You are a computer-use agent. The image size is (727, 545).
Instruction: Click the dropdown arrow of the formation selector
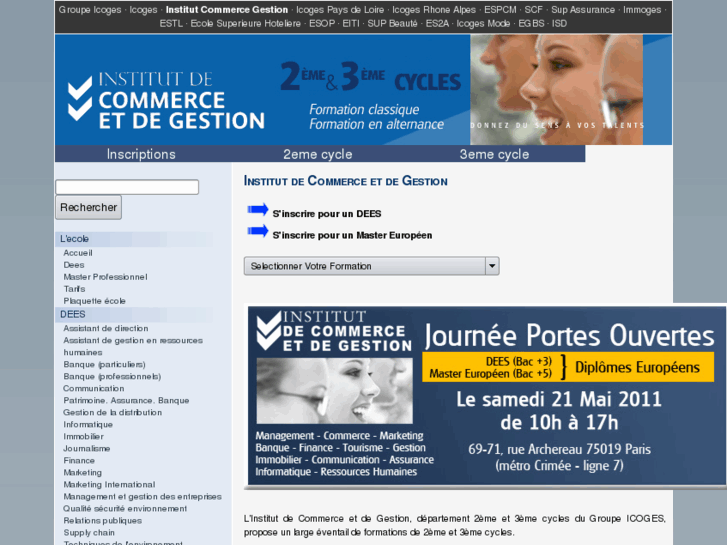[492, 266]
